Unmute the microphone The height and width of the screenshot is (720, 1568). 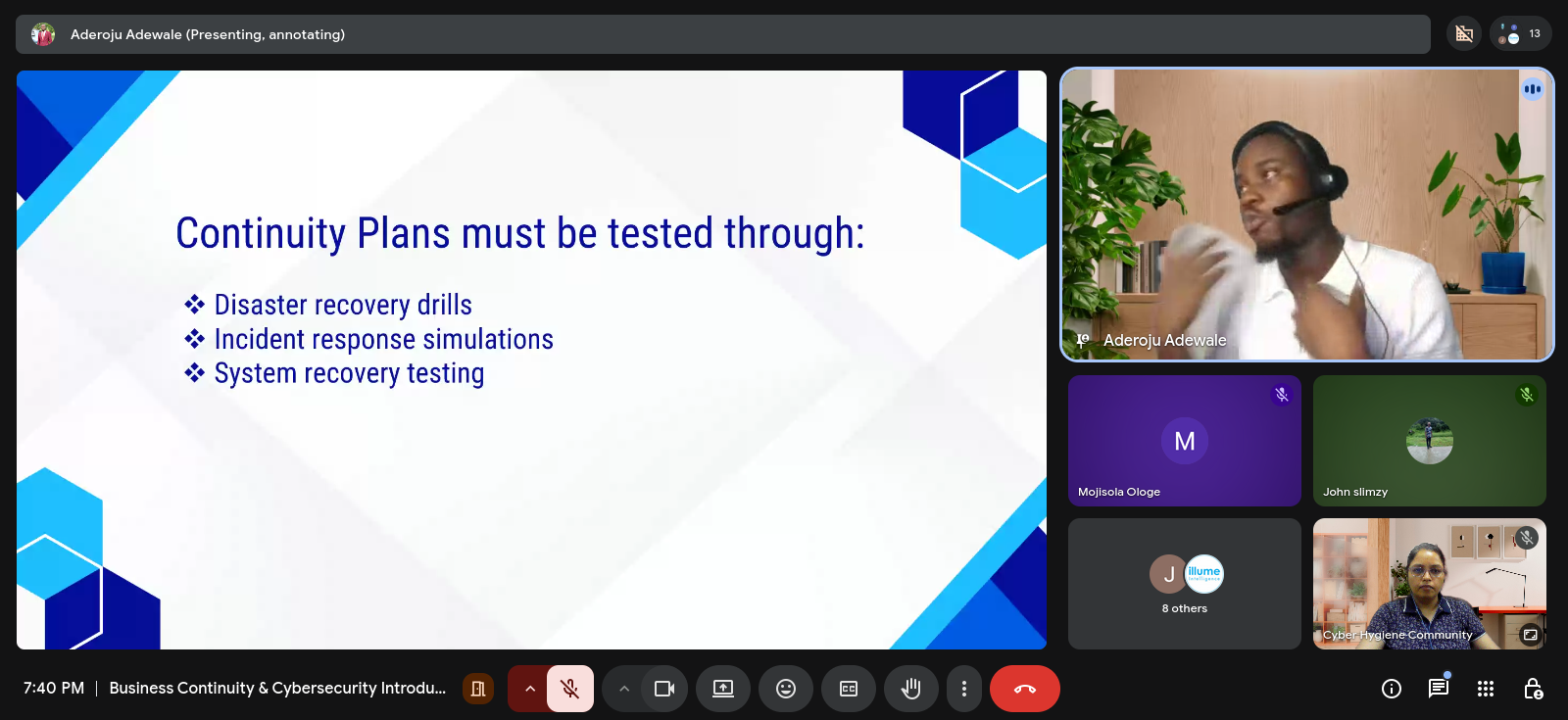569,689
